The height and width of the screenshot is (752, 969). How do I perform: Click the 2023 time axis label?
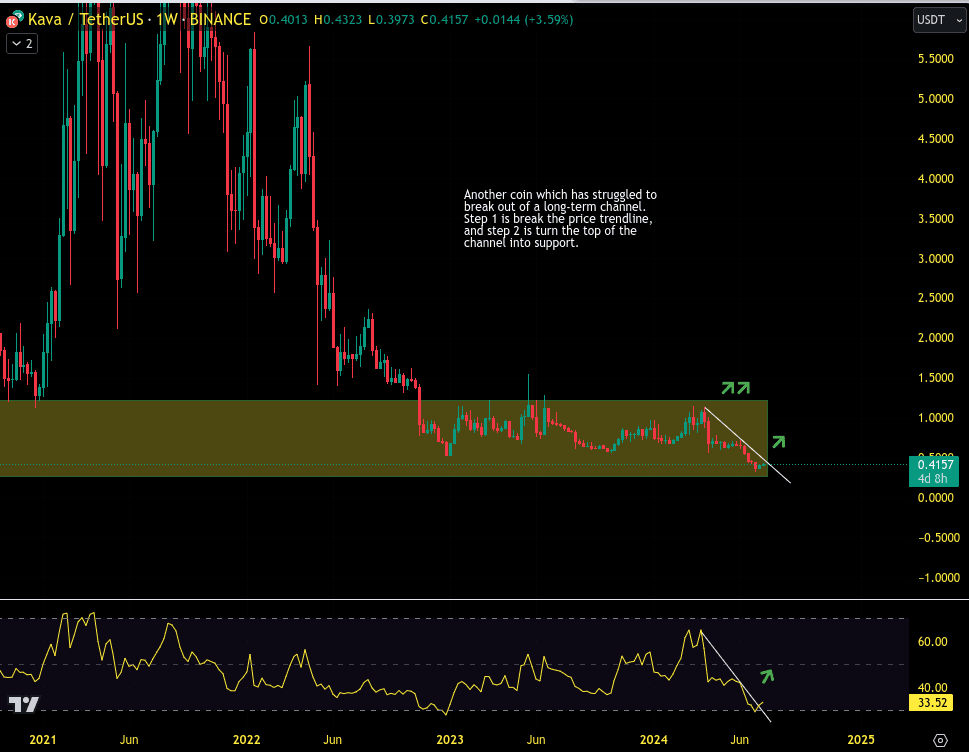click(450, 740)
